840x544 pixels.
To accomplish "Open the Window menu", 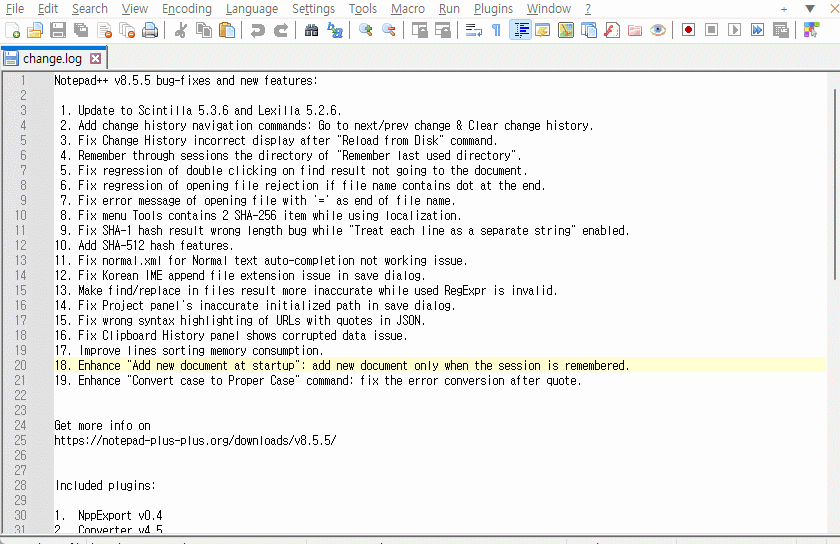I will pyautogui.click(x=549, y=9).
